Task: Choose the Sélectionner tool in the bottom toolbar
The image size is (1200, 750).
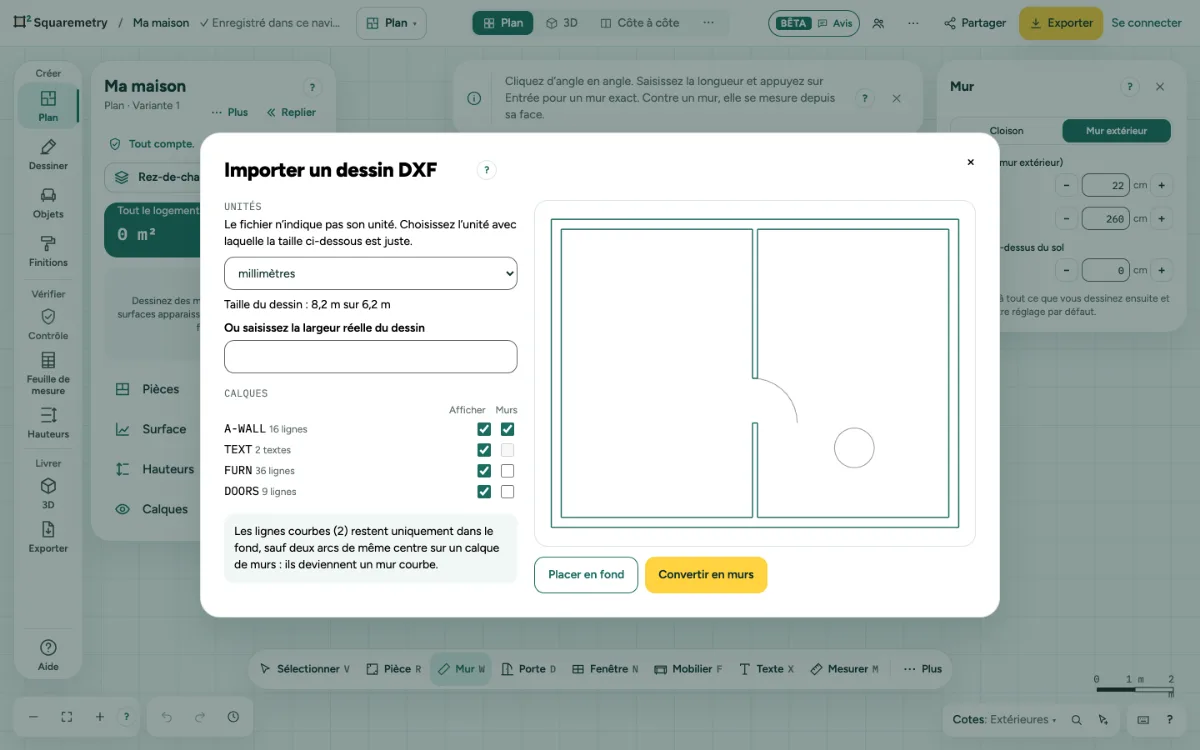Action: (305, 669)
